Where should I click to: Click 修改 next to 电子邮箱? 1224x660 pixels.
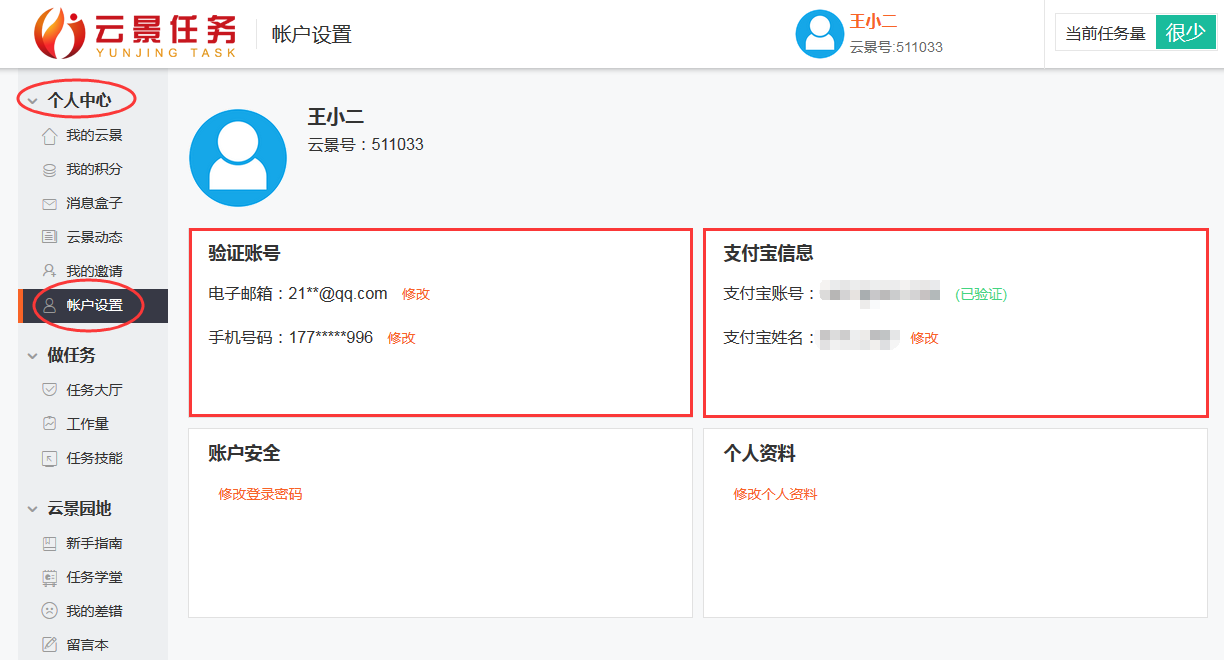click(416, 294)
